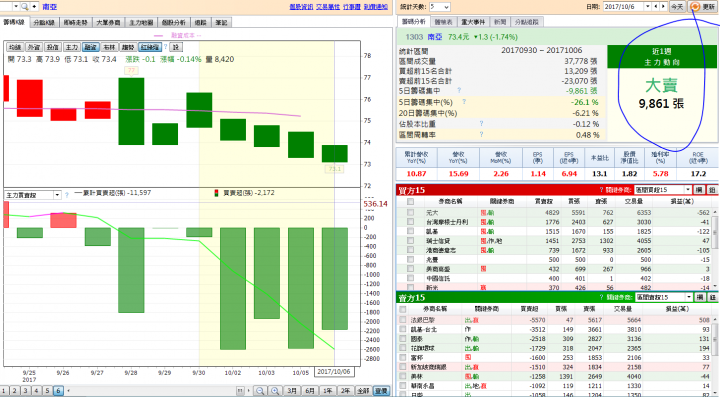Open the 分點追蹤 tab
The image size is (720, 397).
[x=528, y=22]
